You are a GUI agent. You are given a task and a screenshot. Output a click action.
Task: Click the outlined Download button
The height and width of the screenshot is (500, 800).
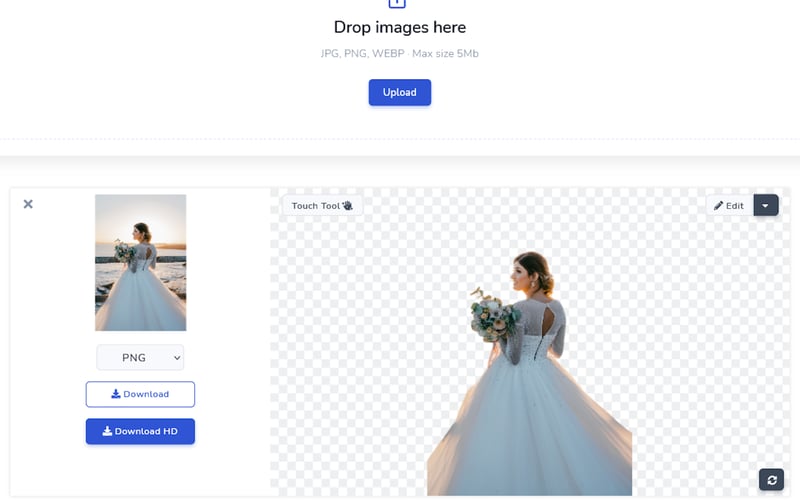[140, 394]
